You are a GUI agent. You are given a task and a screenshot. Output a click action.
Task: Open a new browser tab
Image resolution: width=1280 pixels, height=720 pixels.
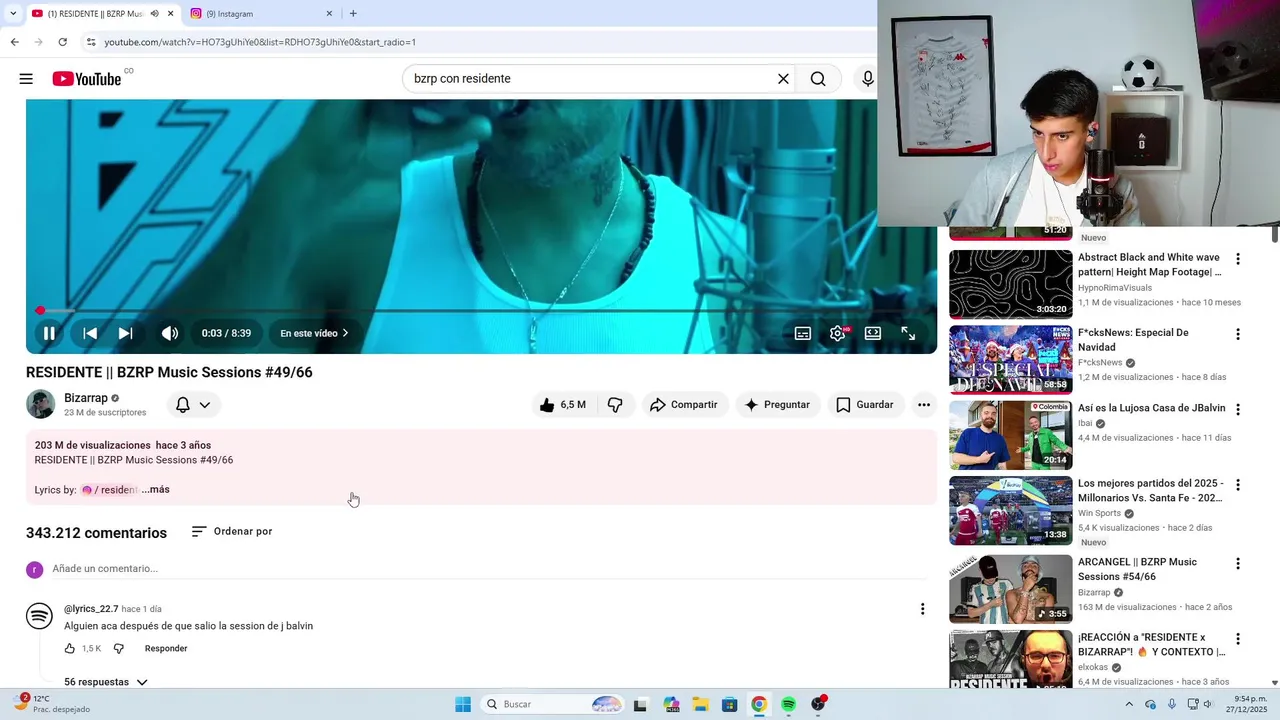(353, 14)
